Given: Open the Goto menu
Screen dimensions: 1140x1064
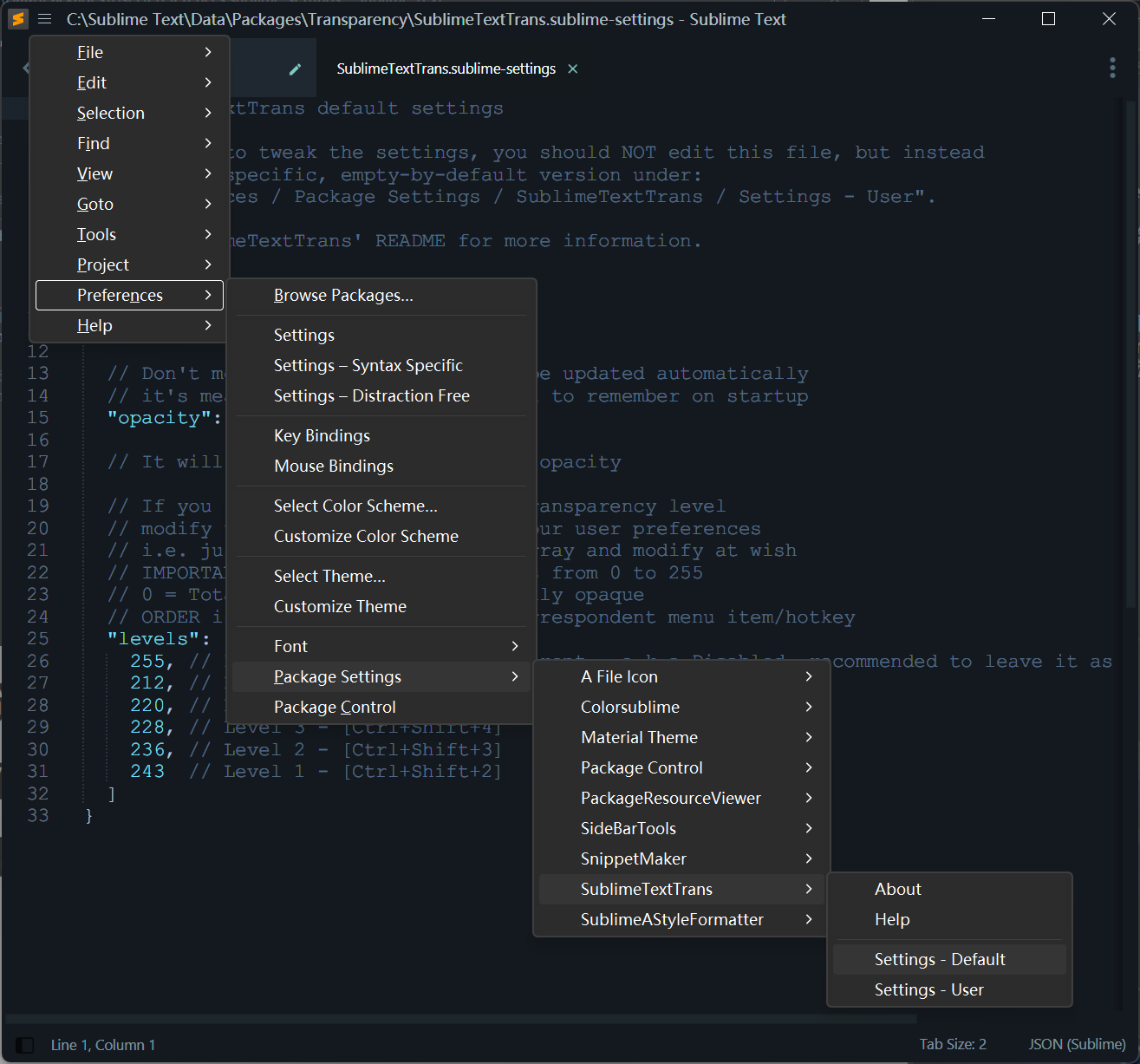Looking at the screenshot, I should pos(129,204).
